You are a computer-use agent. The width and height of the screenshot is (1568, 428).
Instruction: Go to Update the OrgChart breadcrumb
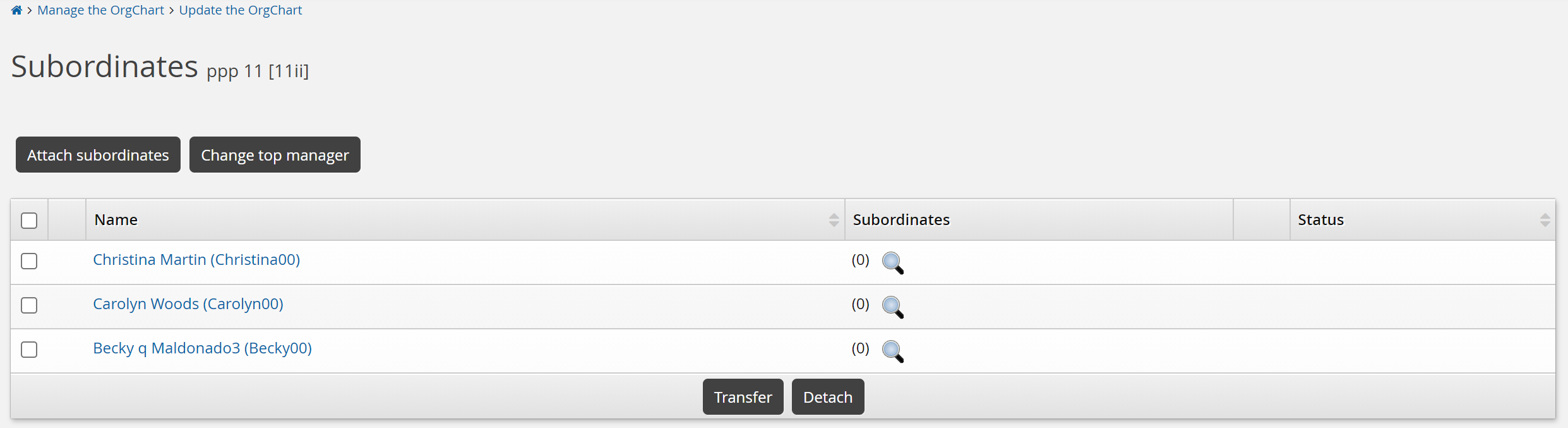point(241,10)
